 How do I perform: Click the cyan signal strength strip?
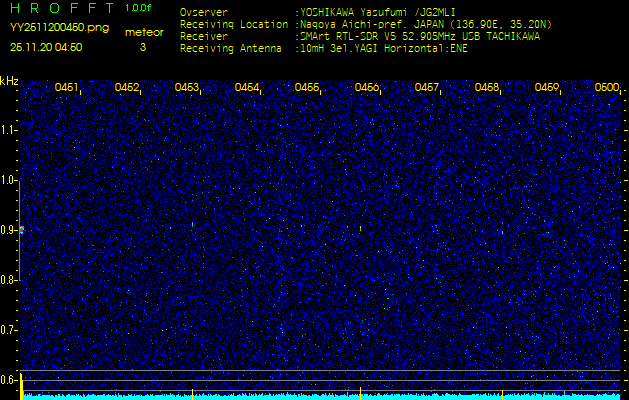tap(320, 396)
